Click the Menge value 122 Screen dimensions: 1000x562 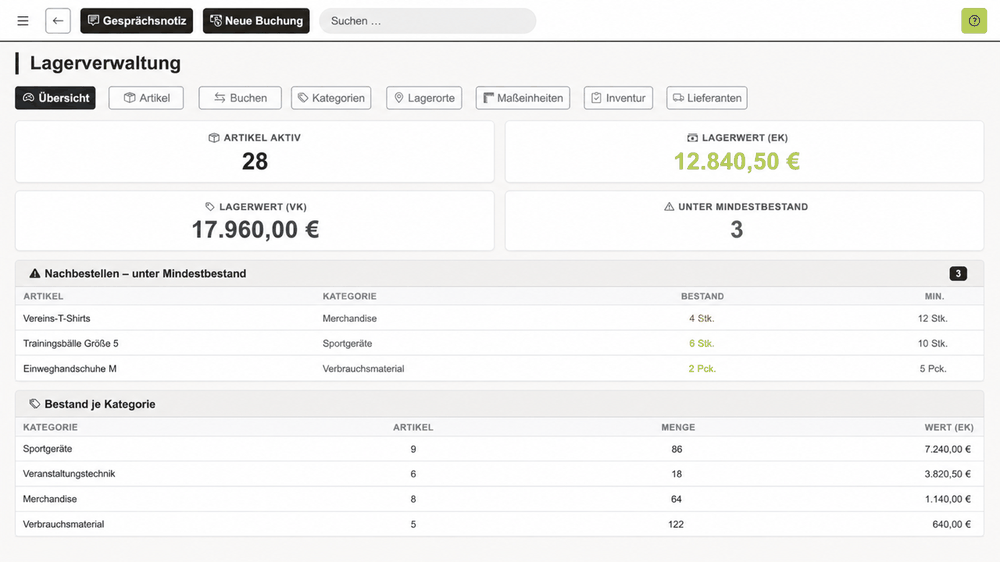pyautogui.click(x=676, y=524)
